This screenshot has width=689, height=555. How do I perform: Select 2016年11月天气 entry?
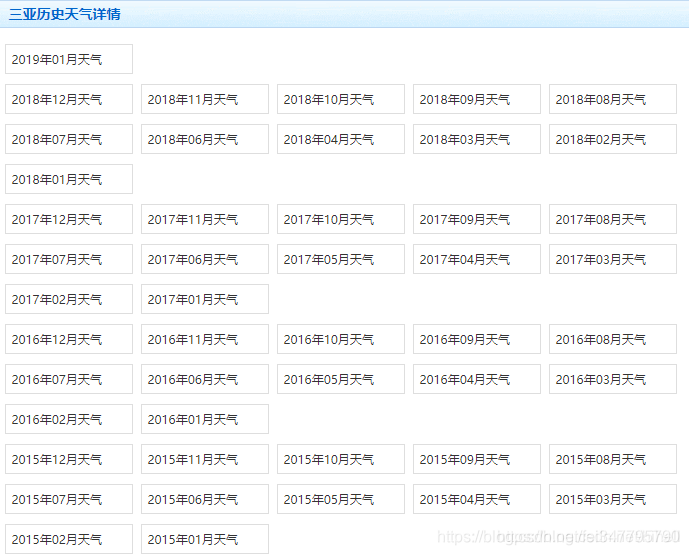(x=205, y=339)
